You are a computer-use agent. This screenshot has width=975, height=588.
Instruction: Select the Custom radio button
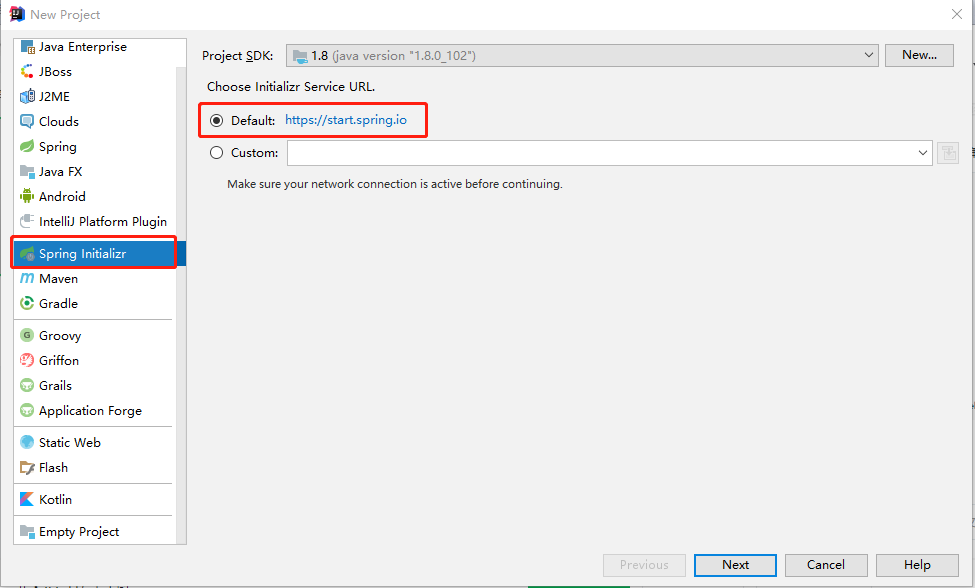tap(216, 153)
